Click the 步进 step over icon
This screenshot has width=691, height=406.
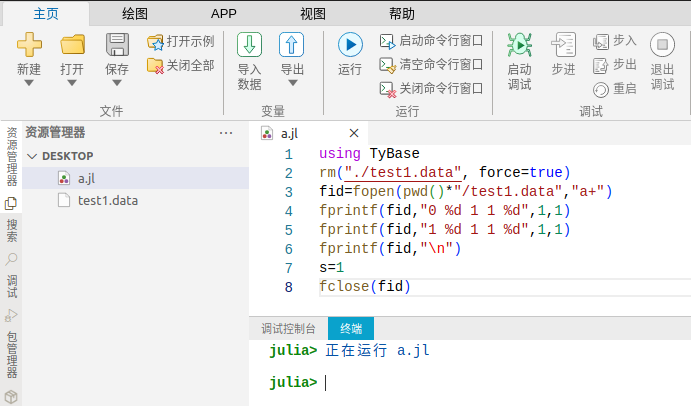tap(564, 45)
